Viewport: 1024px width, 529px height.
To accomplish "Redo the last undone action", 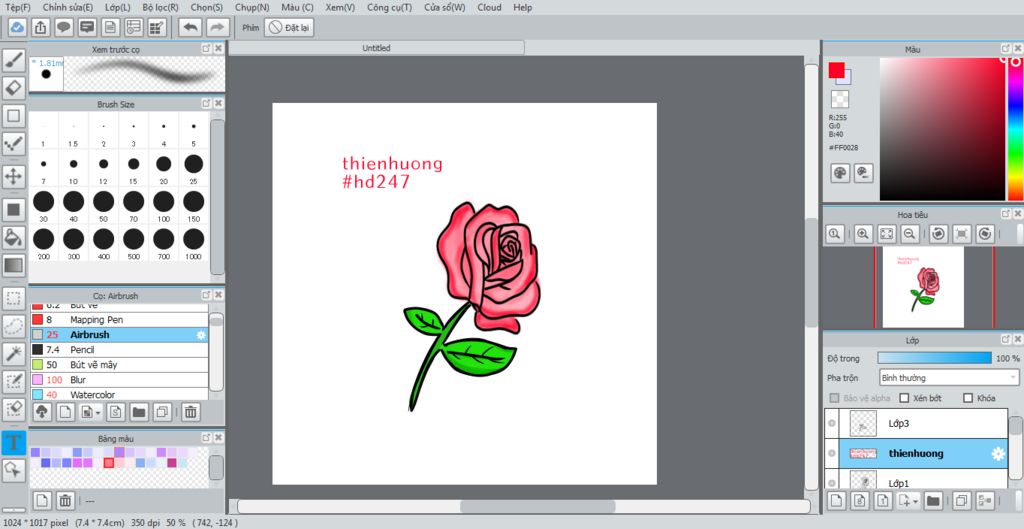I will click(217, 27).
